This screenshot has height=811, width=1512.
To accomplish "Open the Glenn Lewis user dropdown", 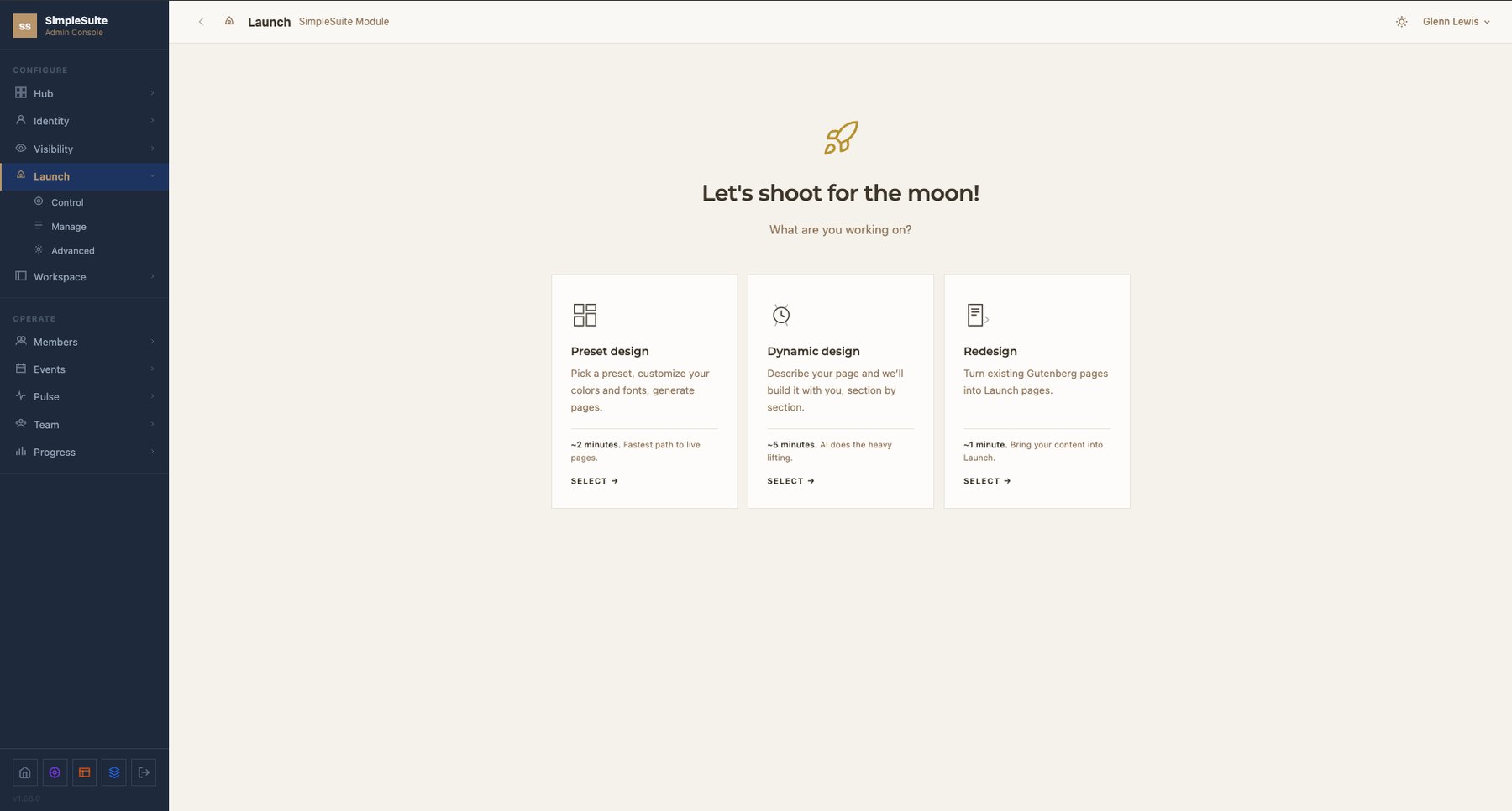I will coord(1457,22).
